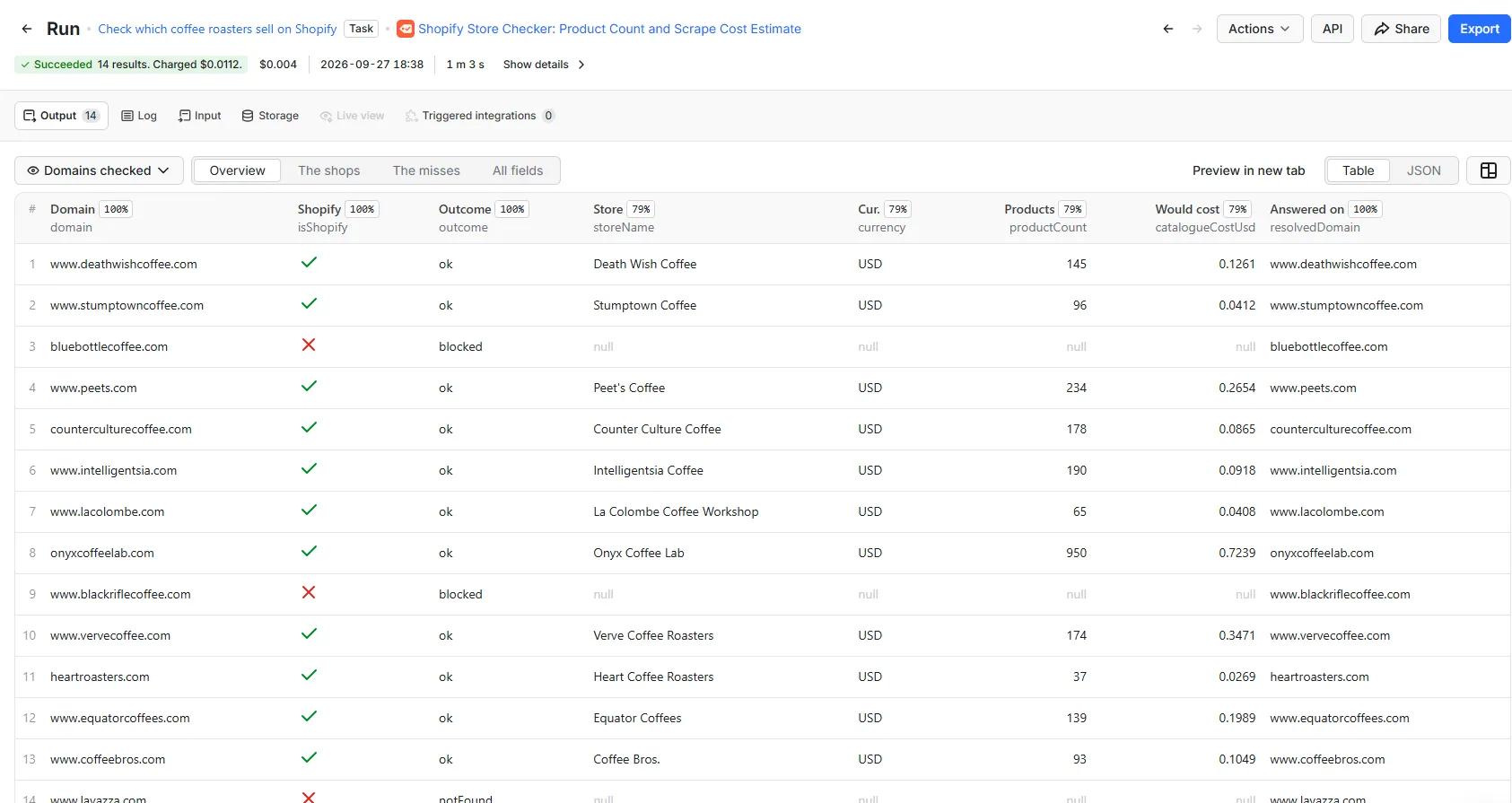The width and height of the screenshot is (1512, 803).
Task: Click cost value 0.1261
Action: point(1237,264)
